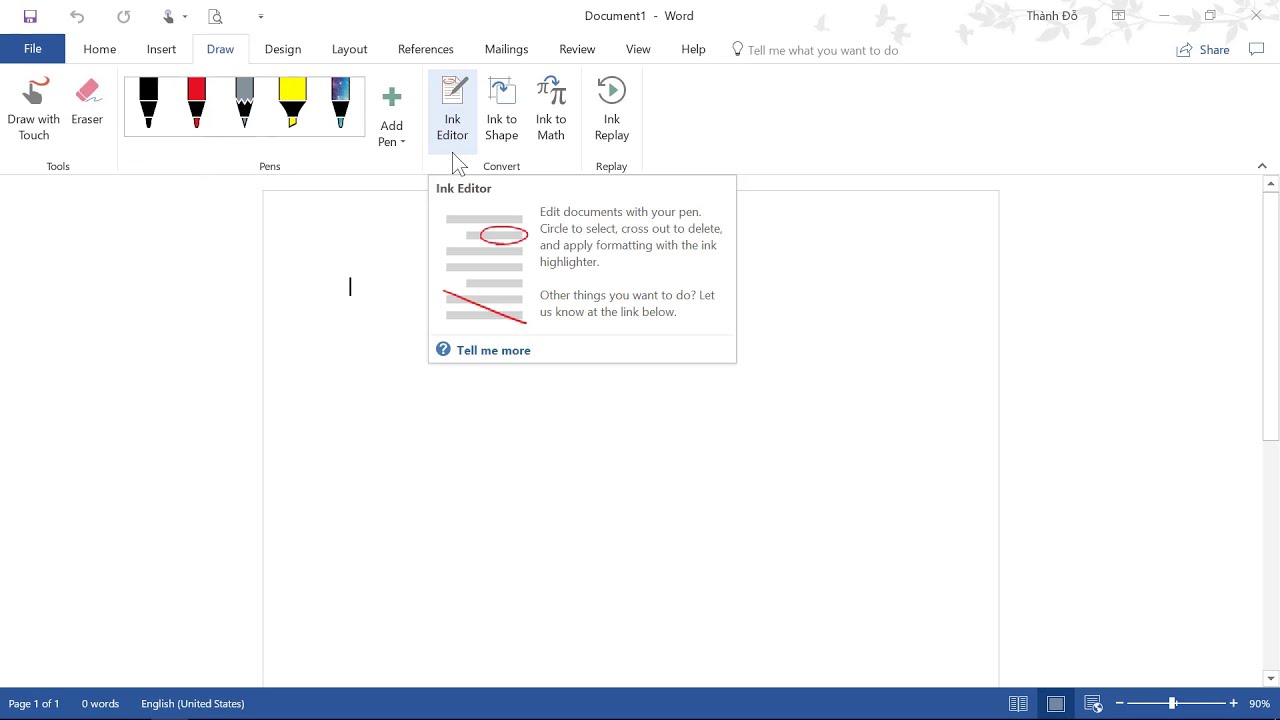Viewport: 1280px width, 720px height.
Task: Activate the Ink Editor tool
Action: 452,109
